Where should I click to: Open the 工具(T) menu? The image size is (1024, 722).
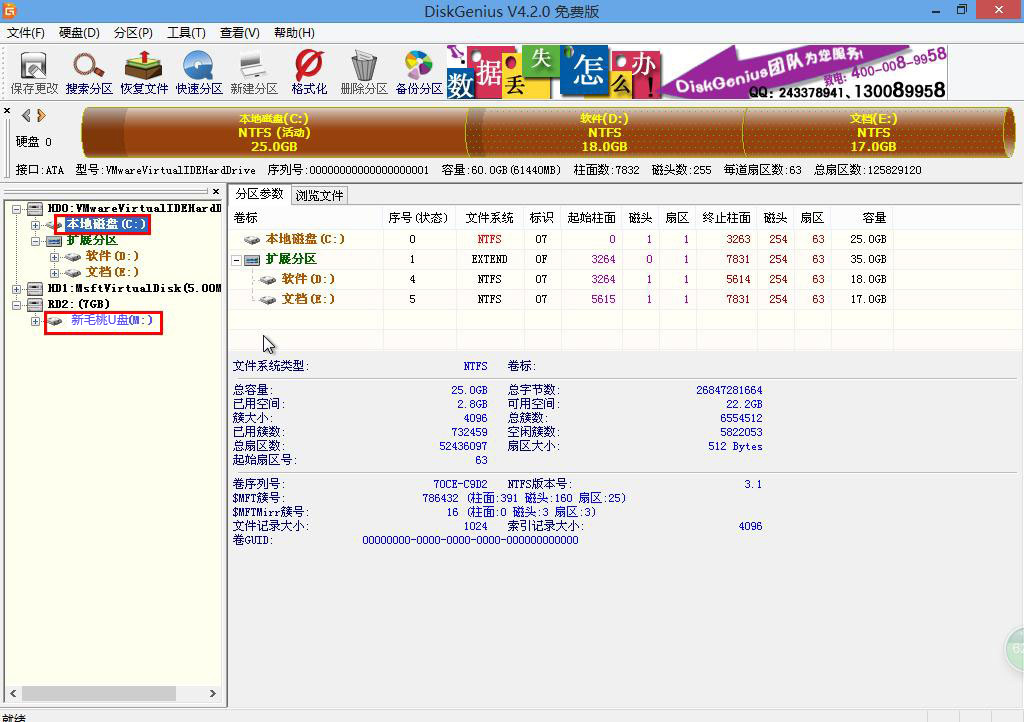tap(186, 33)
